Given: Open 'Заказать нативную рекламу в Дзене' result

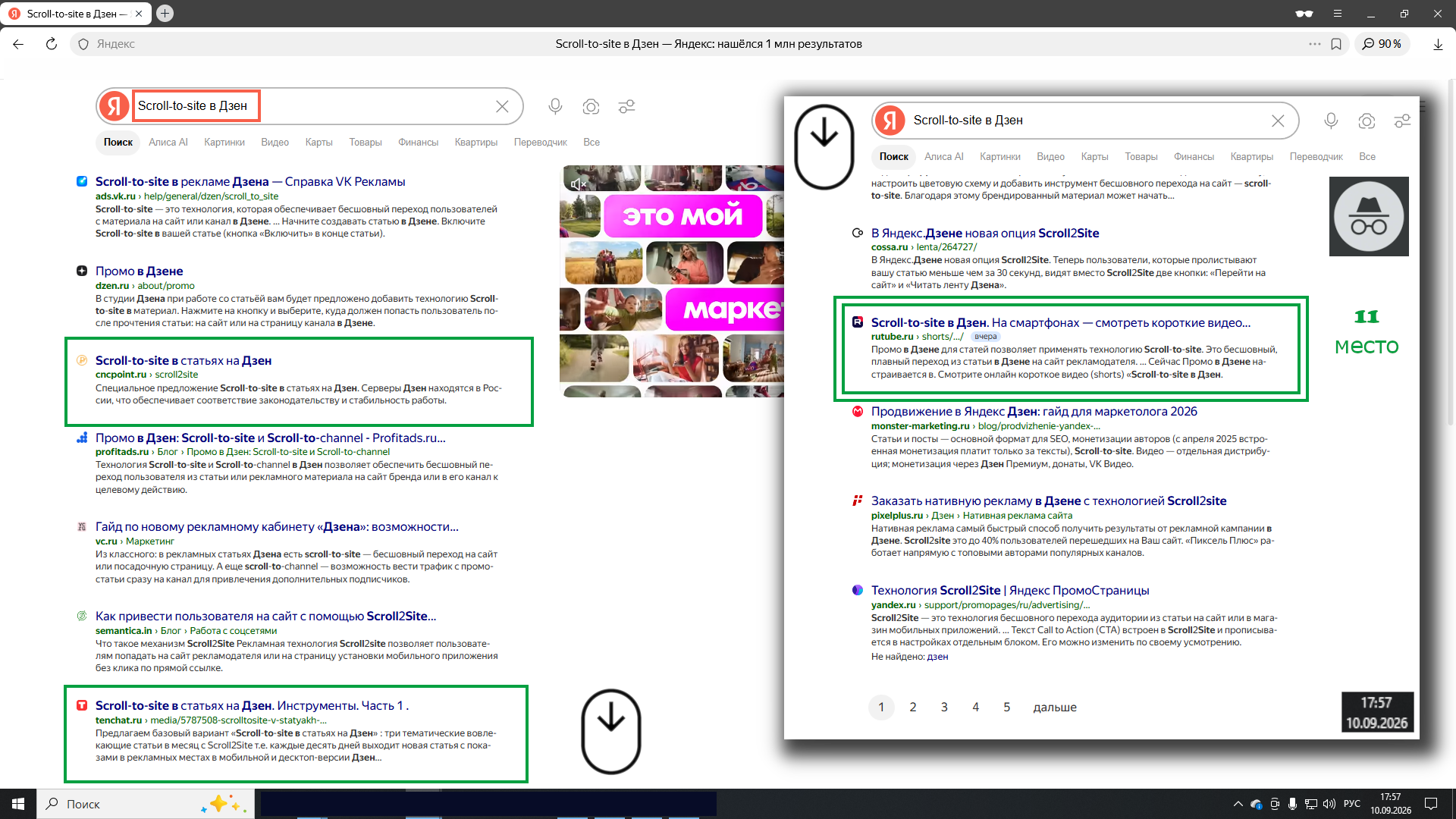Looking at the screenshot, I should pos(1049,501).
